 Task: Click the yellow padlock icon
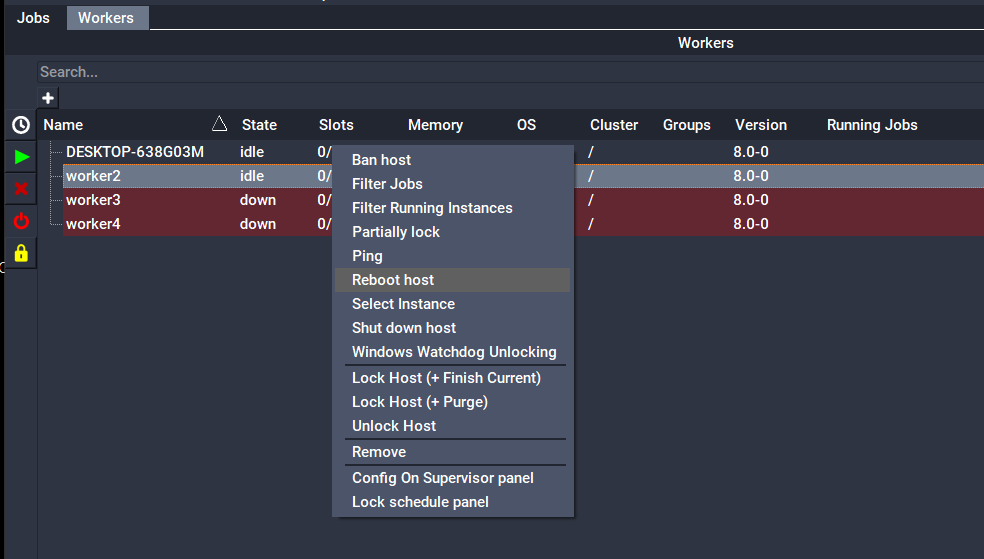click(21, 253)
